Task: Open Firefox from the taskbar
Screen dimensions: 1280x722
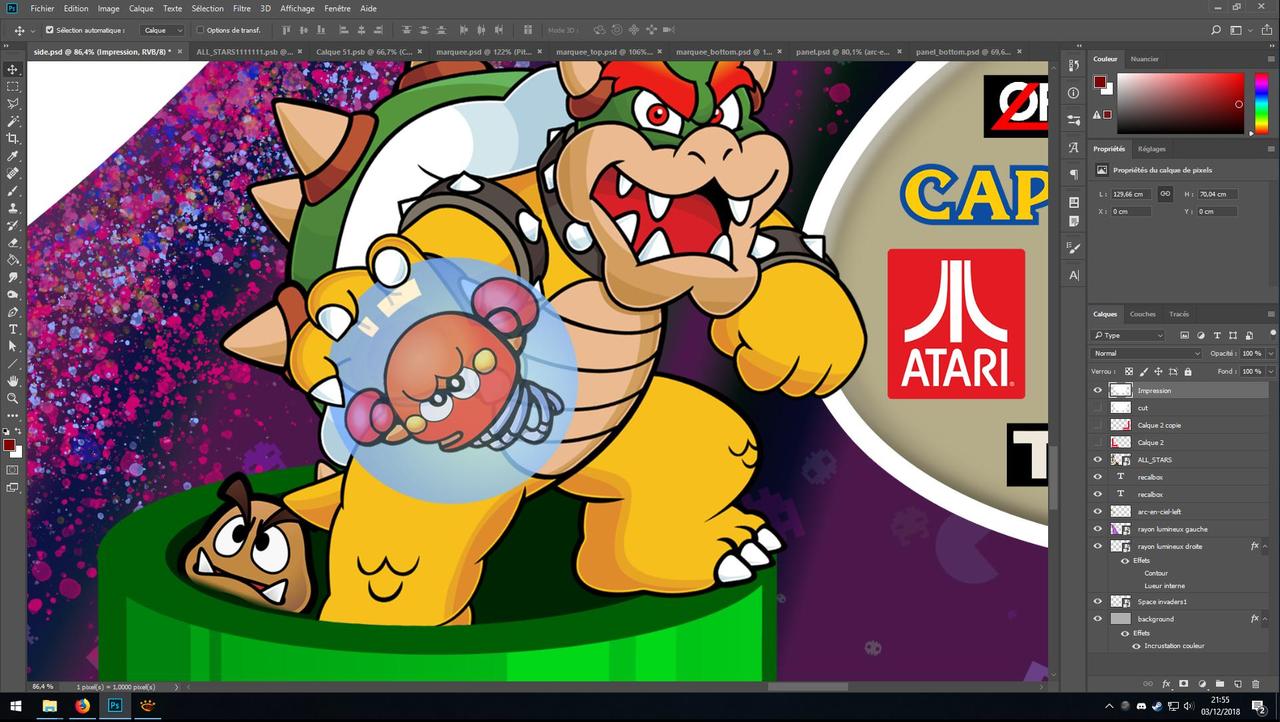Action: point(82,706)
